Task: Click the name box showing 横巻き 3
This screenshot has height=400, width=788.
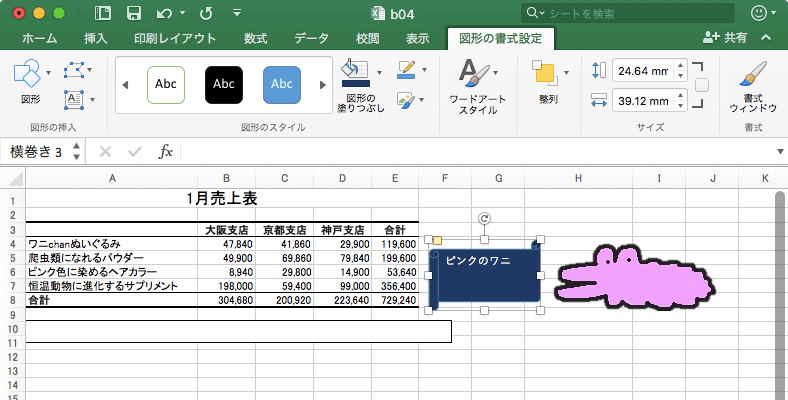Action: 36,152
